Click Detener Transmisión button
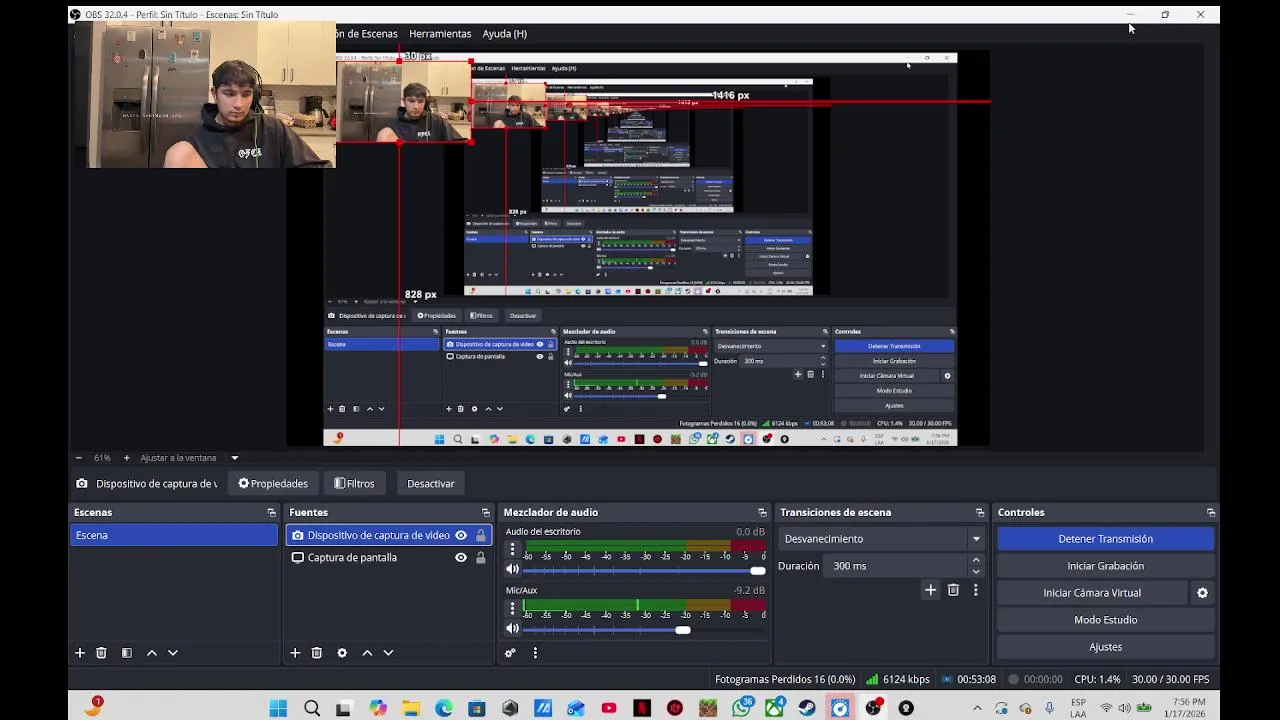This screenshot has height=720, width=1280. coord(1106,539)
